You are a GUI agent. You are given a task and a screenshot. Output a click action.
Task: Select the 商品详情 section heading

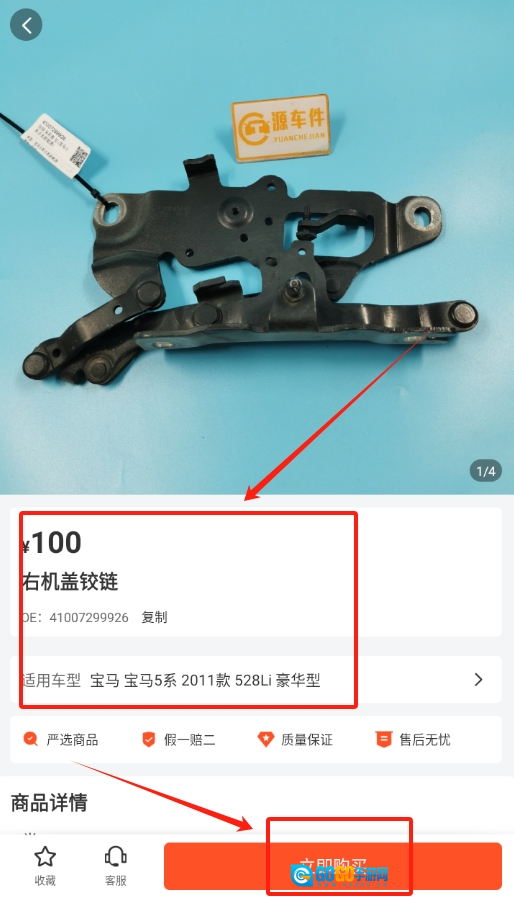coord(49,803)
